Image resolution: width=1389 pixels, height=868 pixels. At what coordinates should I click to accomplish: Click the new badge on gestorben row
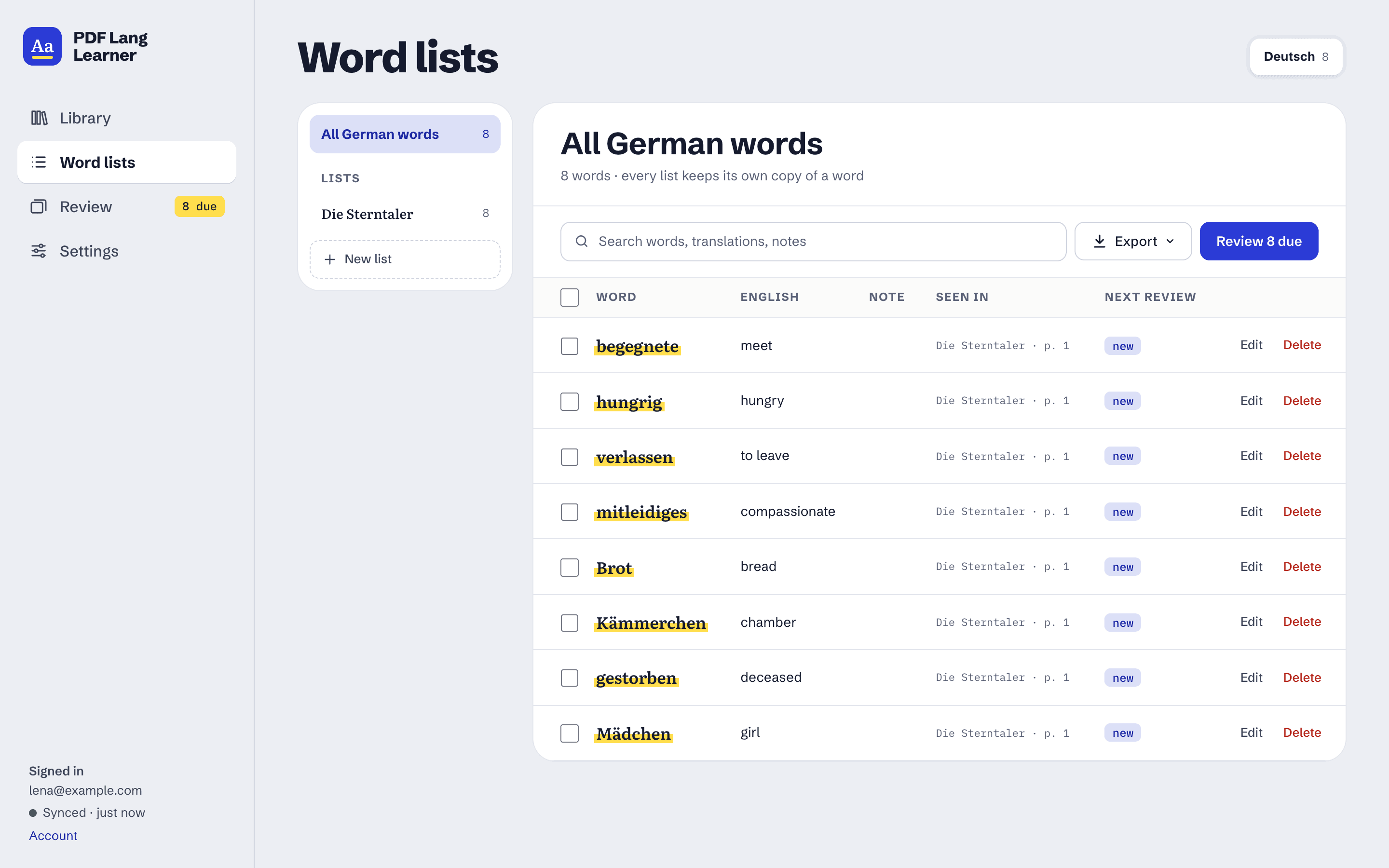[1123, 678]
